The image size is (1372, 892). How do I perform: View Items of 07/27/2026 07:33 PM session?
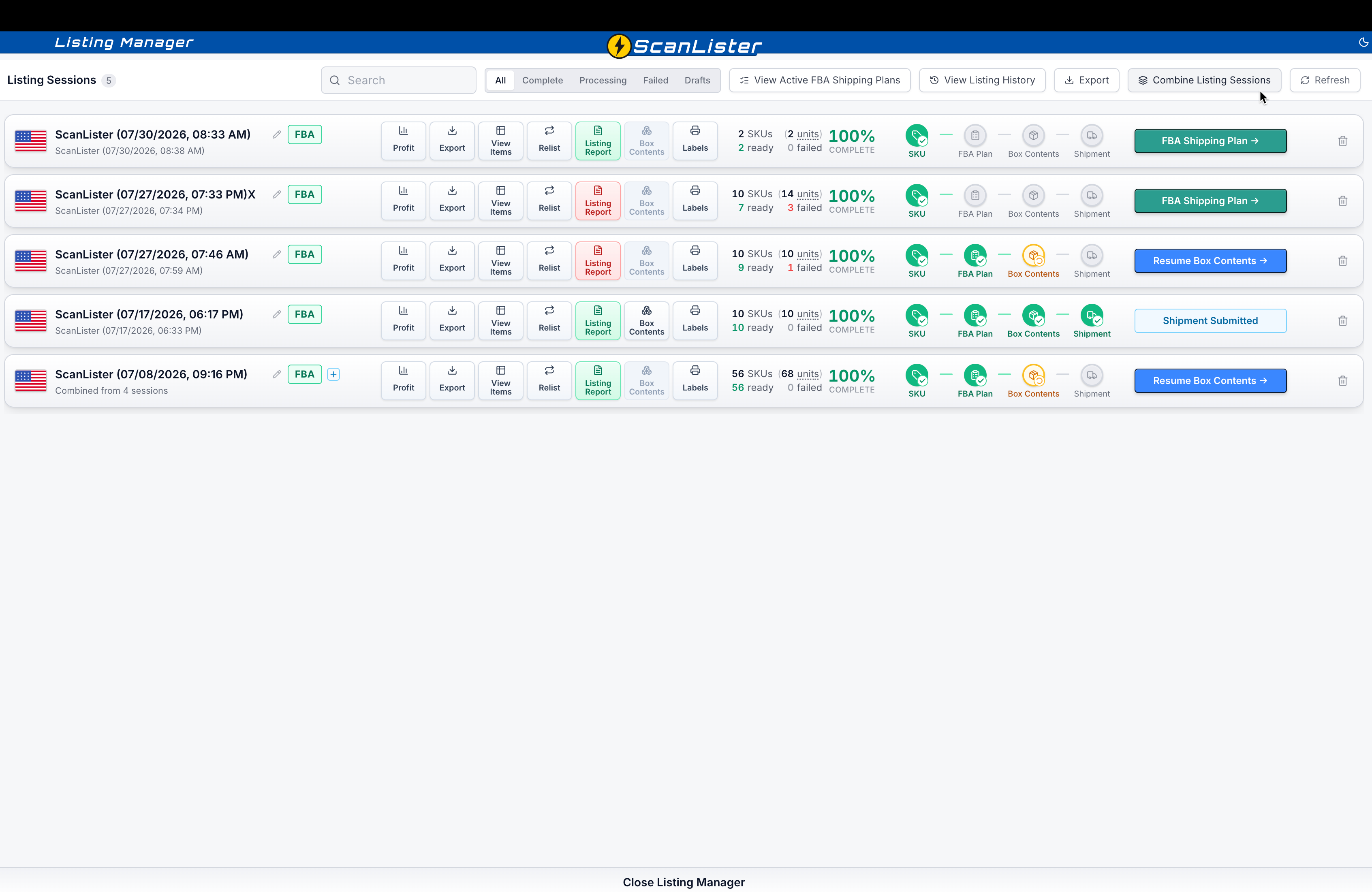[500, 201]
